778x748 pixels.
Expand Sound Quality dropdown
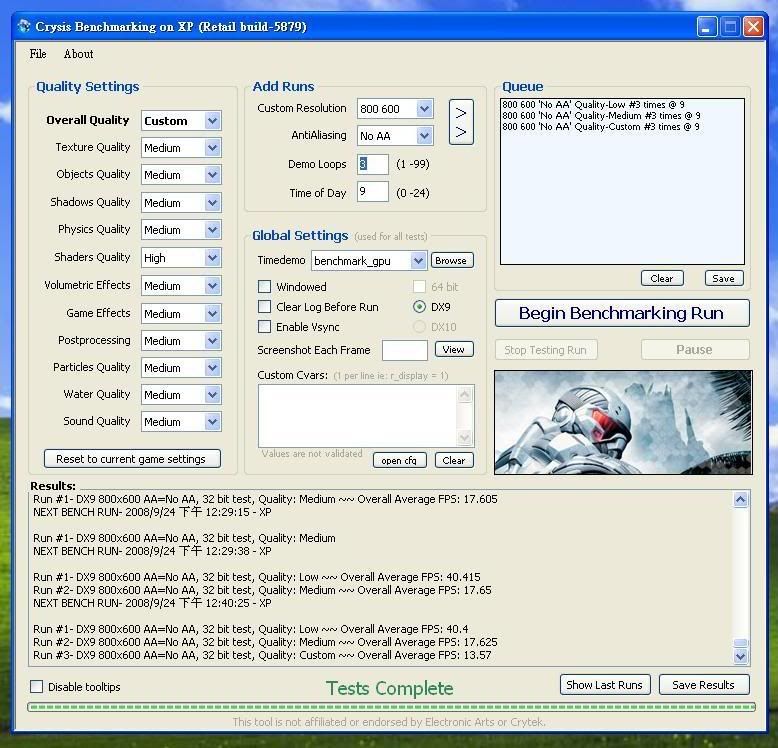[x=212, y=422]
